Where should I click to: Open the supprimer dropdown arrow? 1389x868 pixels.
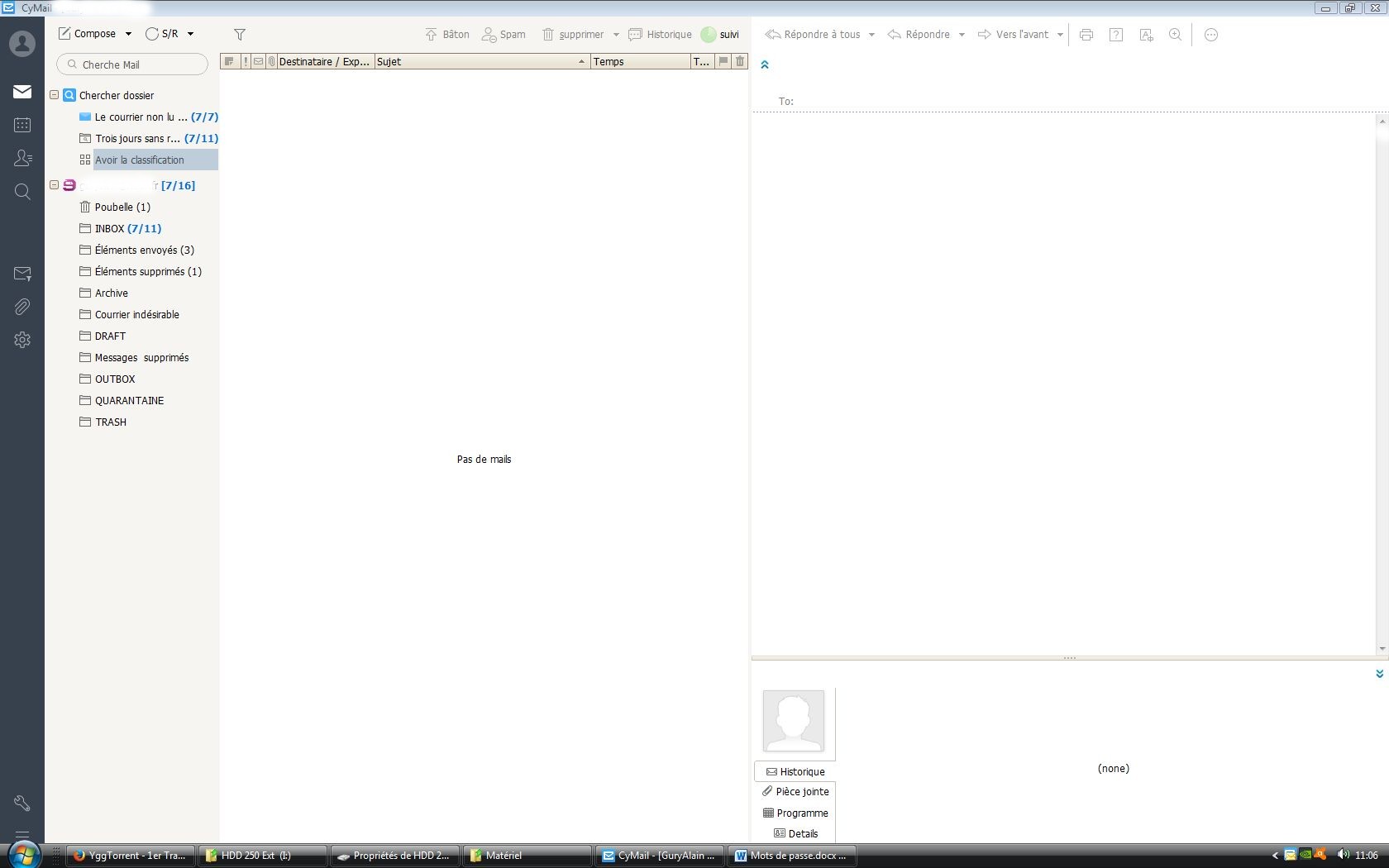pos(616,35)
